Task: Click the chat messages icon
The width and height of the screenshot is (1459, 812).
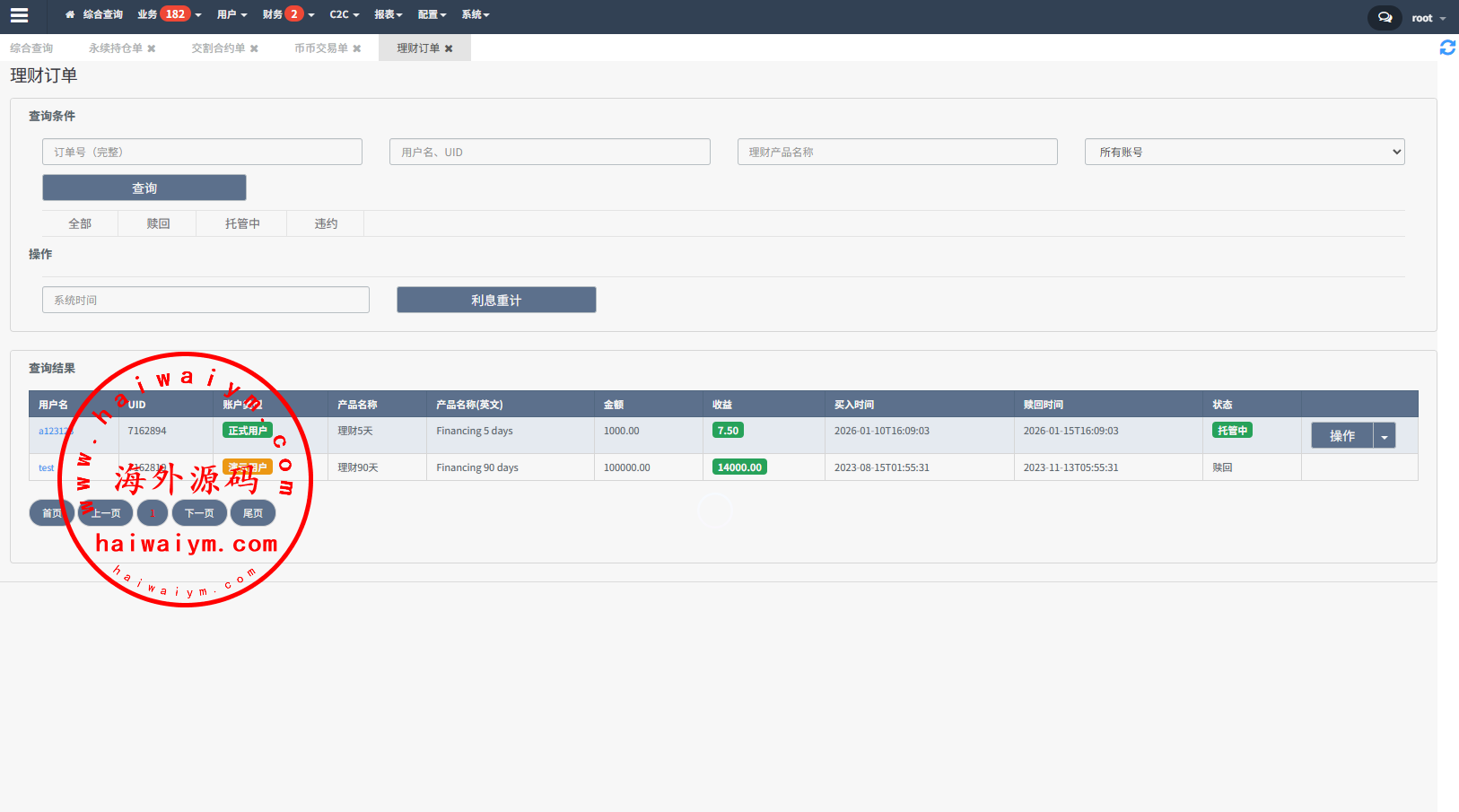Action: [x=1385, y=18]
